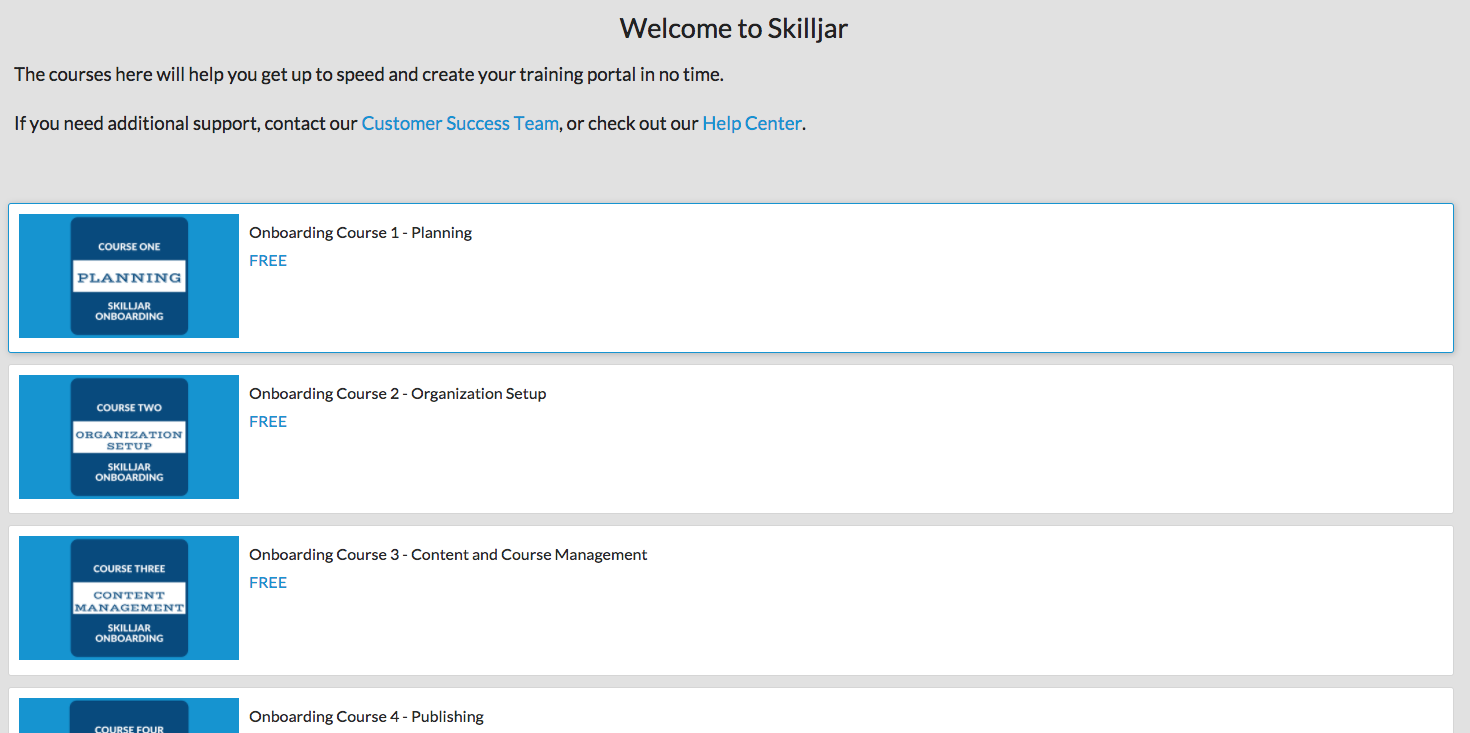Click the ORGANIZATION SETUP banner in second thumbnail

(x=129, y=439)
